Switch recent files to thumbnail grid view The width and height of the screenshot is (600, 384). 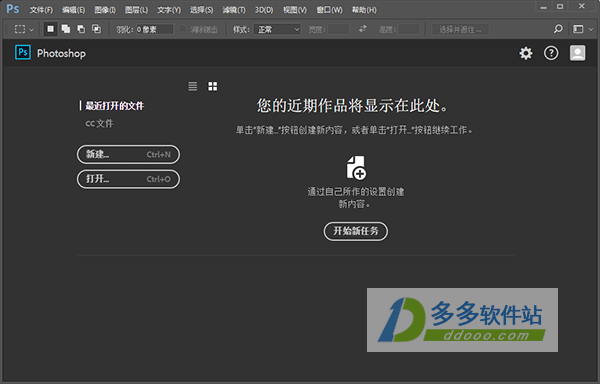(212, 86)
